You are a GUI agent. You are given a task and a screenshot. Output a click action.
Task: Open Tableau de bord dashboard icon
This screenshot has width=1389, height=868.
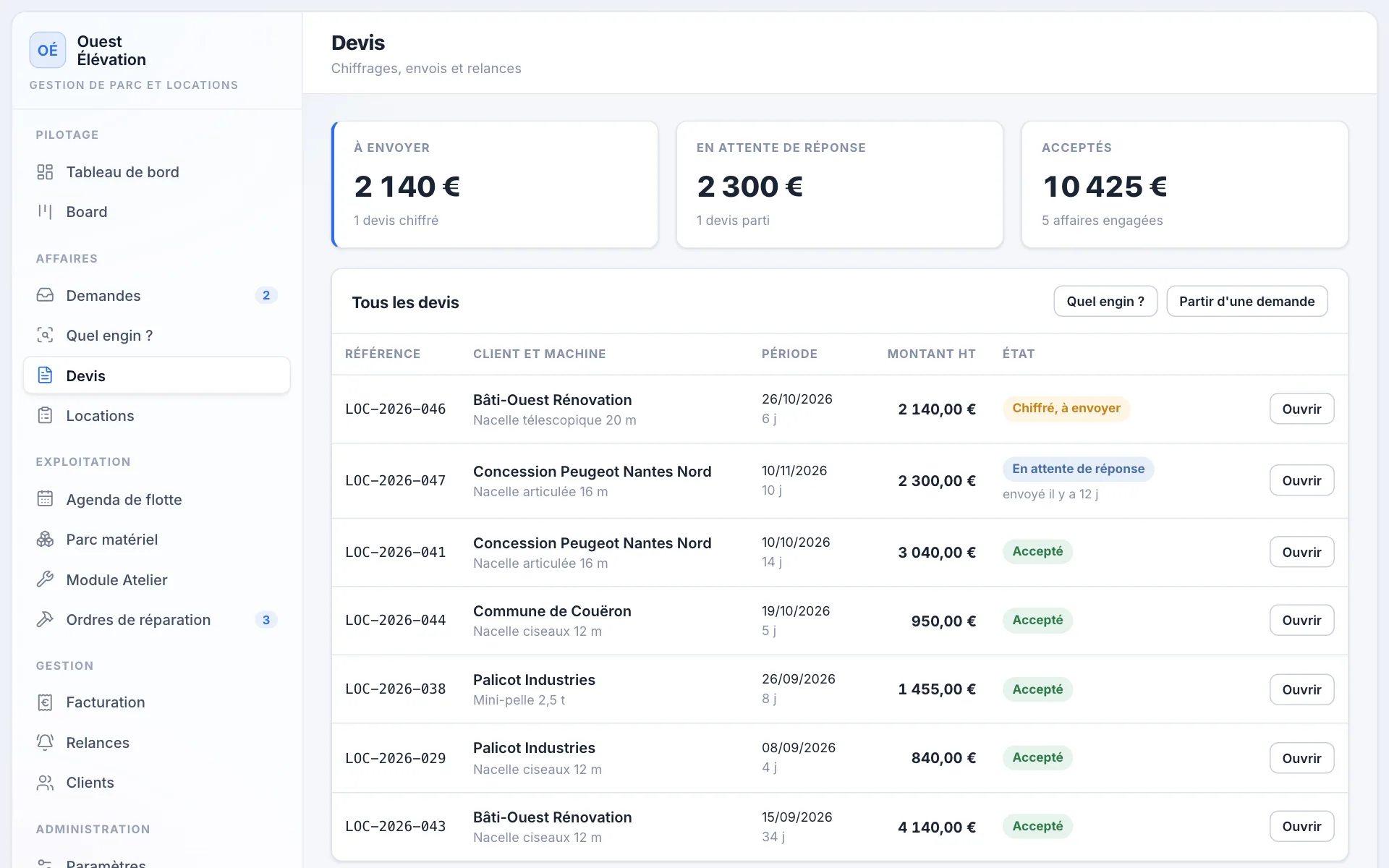(45, 172)
